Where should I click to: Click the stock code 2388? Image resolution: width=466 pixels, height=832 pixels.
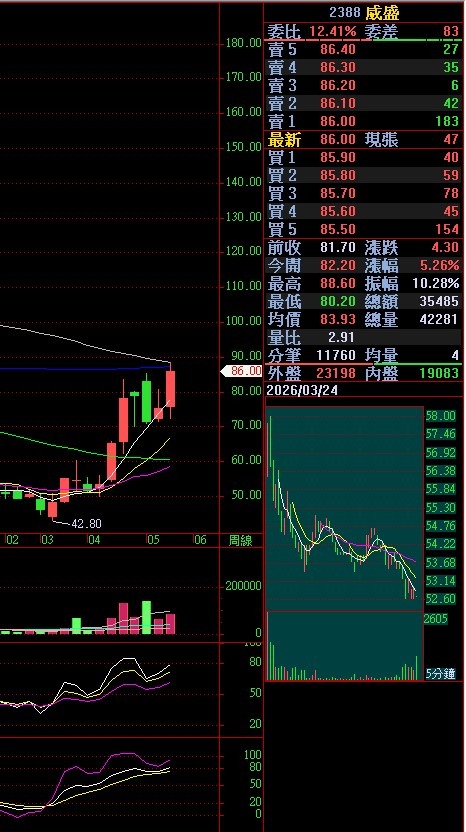click(x=344, y=13)
